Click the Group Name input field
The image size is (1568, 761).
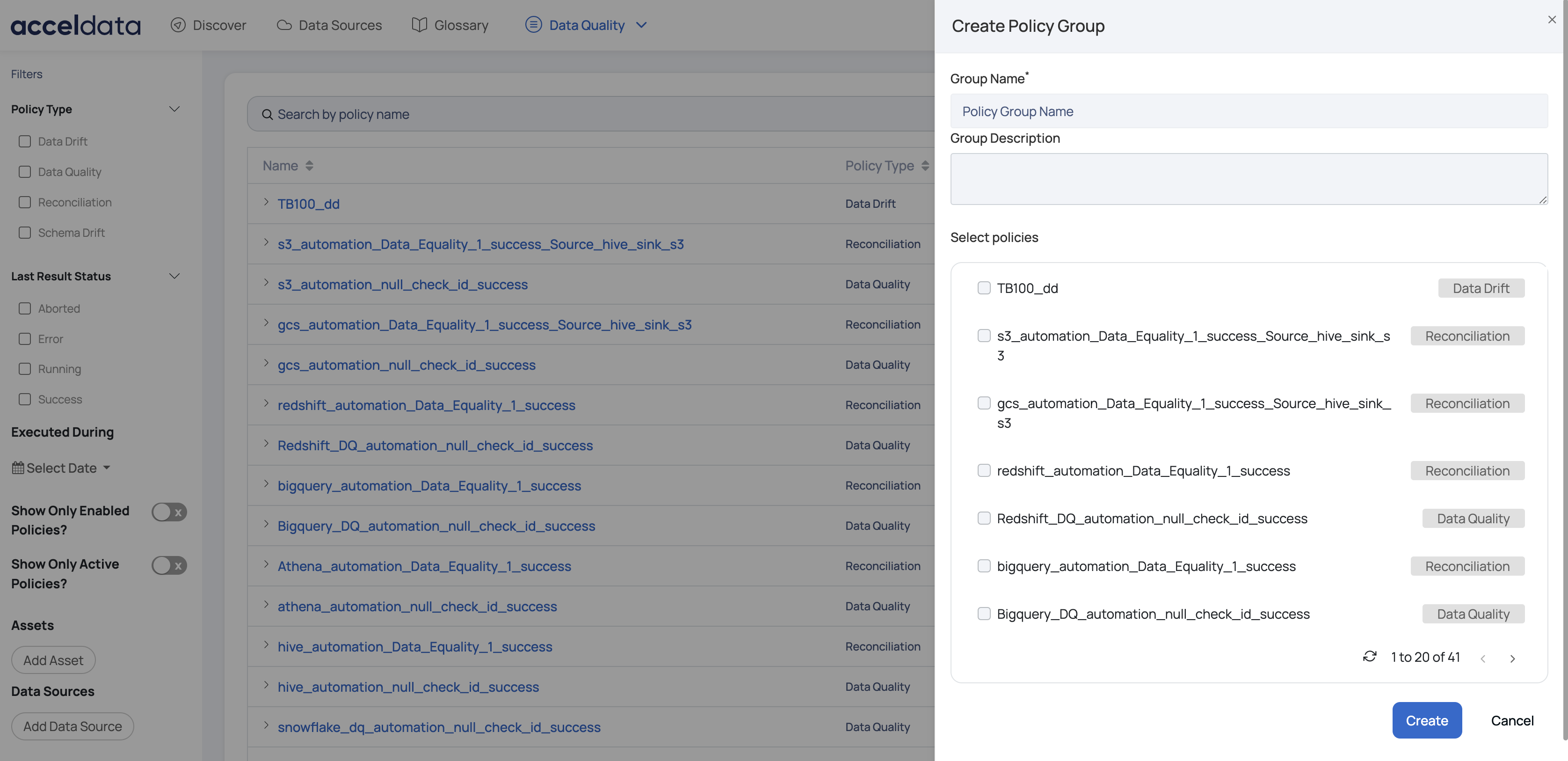tap(1249, 111)
